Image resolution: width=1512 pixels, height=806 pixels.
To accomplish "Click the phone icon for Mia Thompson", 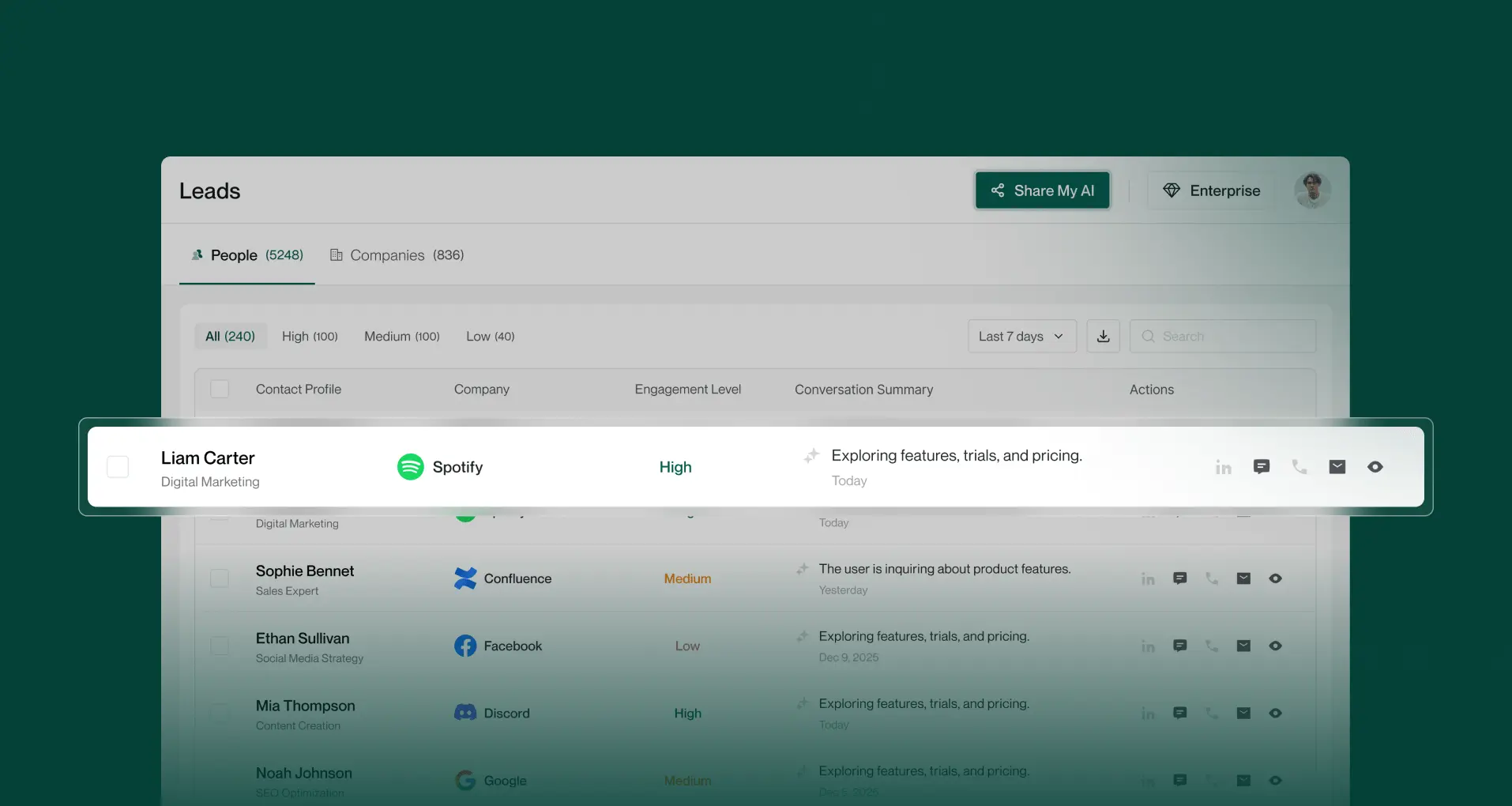I will pyautogui.click(x=1212, y=713).
